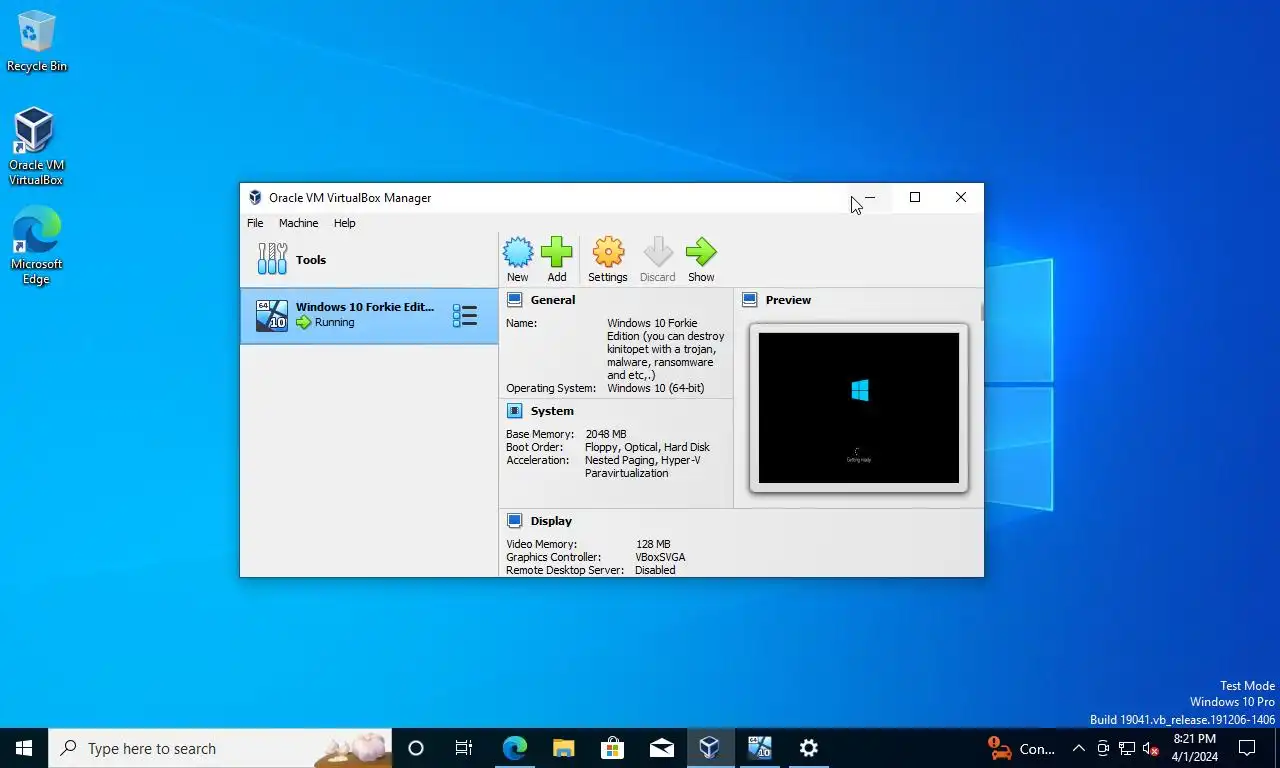This screenshot has height=768, width=1280.
Task: Select the Tools wrench icon
Action: click(x=272, y=259)
